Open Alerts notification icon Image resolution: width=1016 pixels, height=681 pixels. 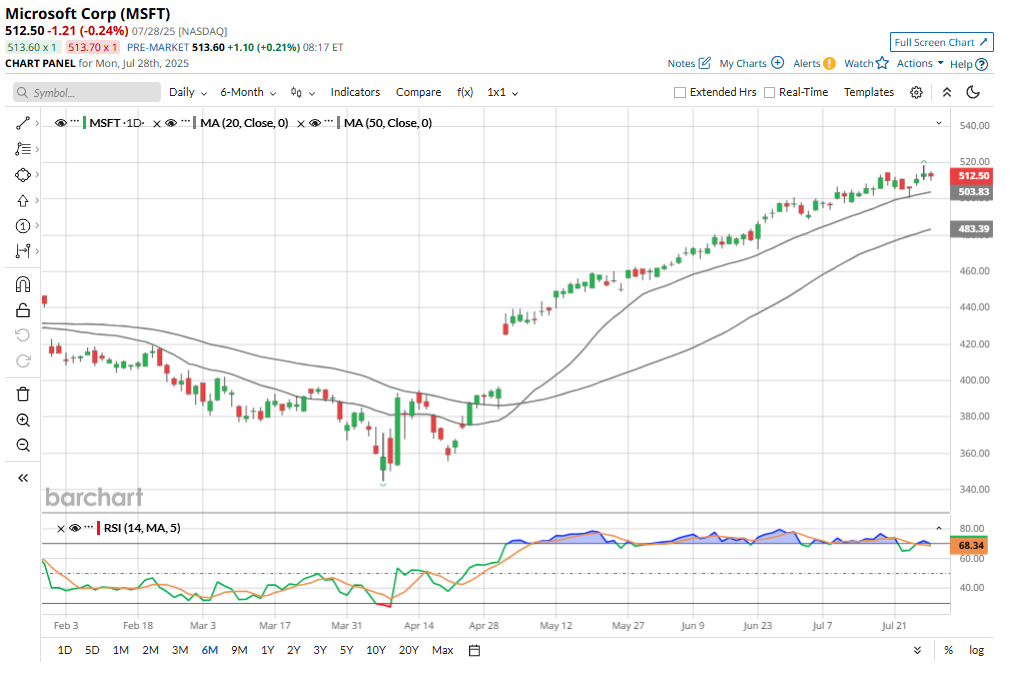click(829, 63)
